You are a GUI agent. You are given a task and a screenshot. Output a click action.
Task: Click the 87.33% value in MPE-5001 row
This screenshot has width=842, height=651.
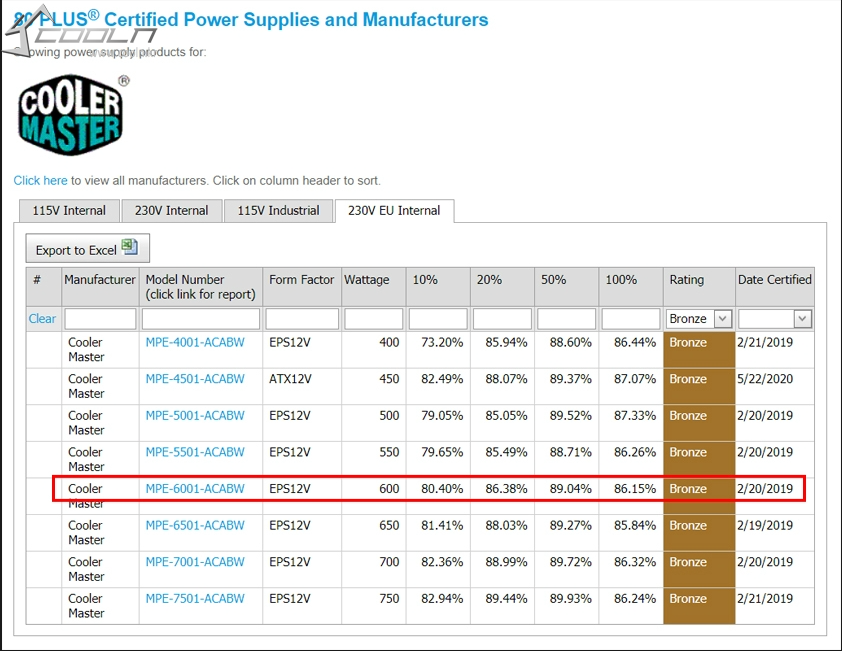[x=635, y=415]
